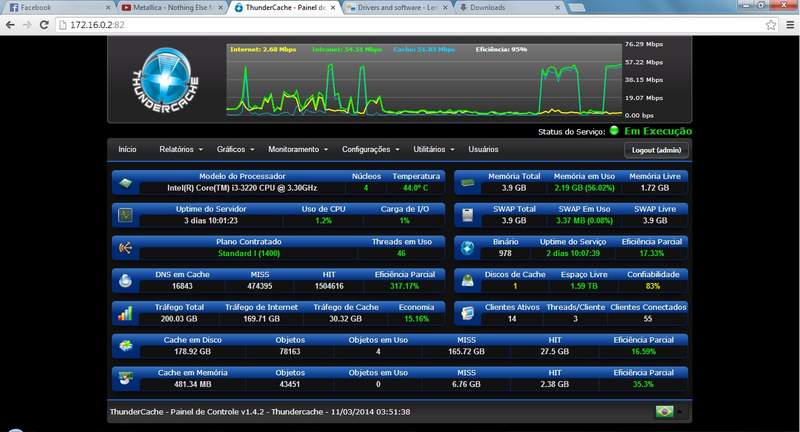The height and width of the screenshot is (432, 800).
Task: Open the language dropdown arrow beside flag
Action: 679,411
